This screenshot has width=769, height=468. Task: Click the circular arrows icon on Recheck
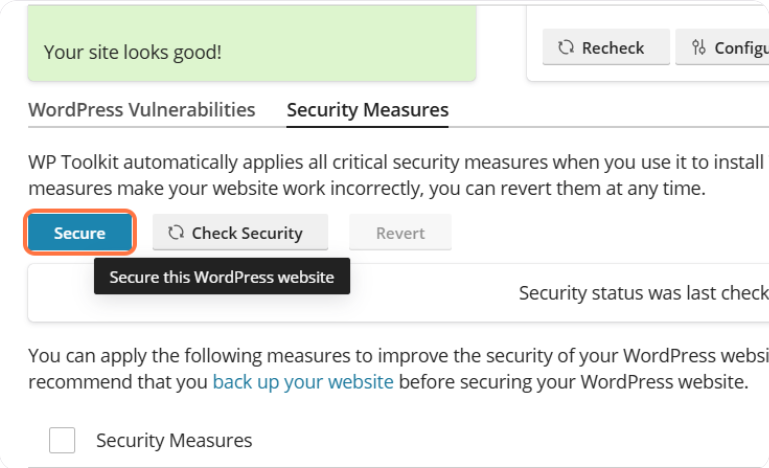pos(566,47)
